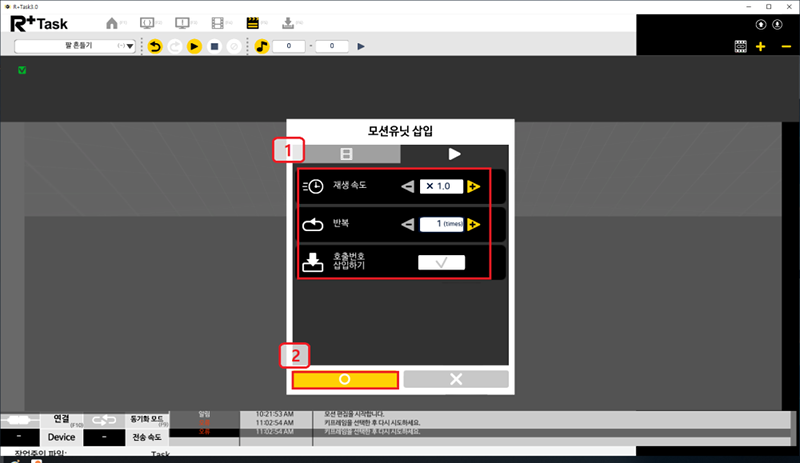Decrease 반복 count with left arrow
800x463 pixels.
[x=407, y=225]
